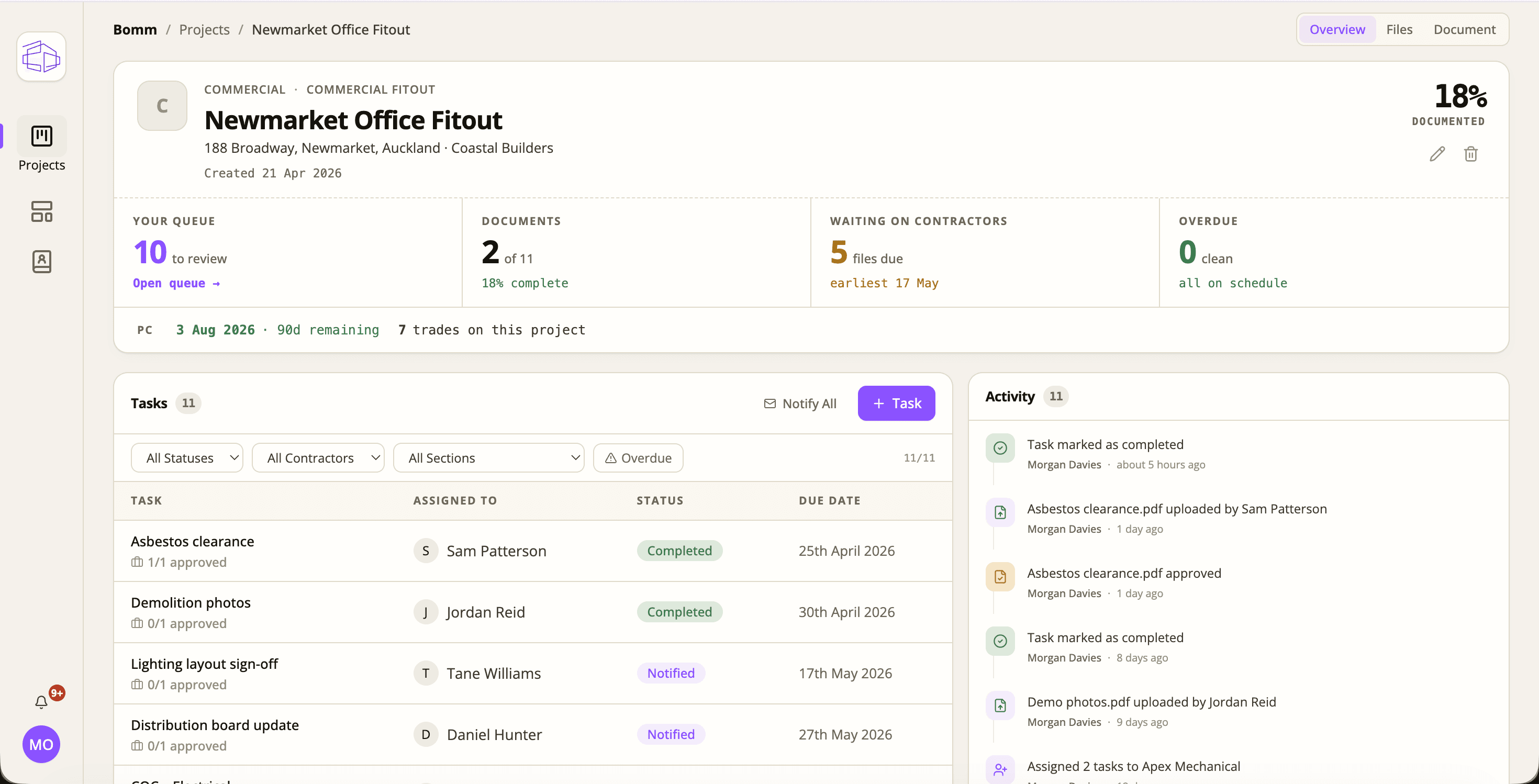Click the Open queue link
The width and height of the screenshot is (1539, 784).
(176, 283)
